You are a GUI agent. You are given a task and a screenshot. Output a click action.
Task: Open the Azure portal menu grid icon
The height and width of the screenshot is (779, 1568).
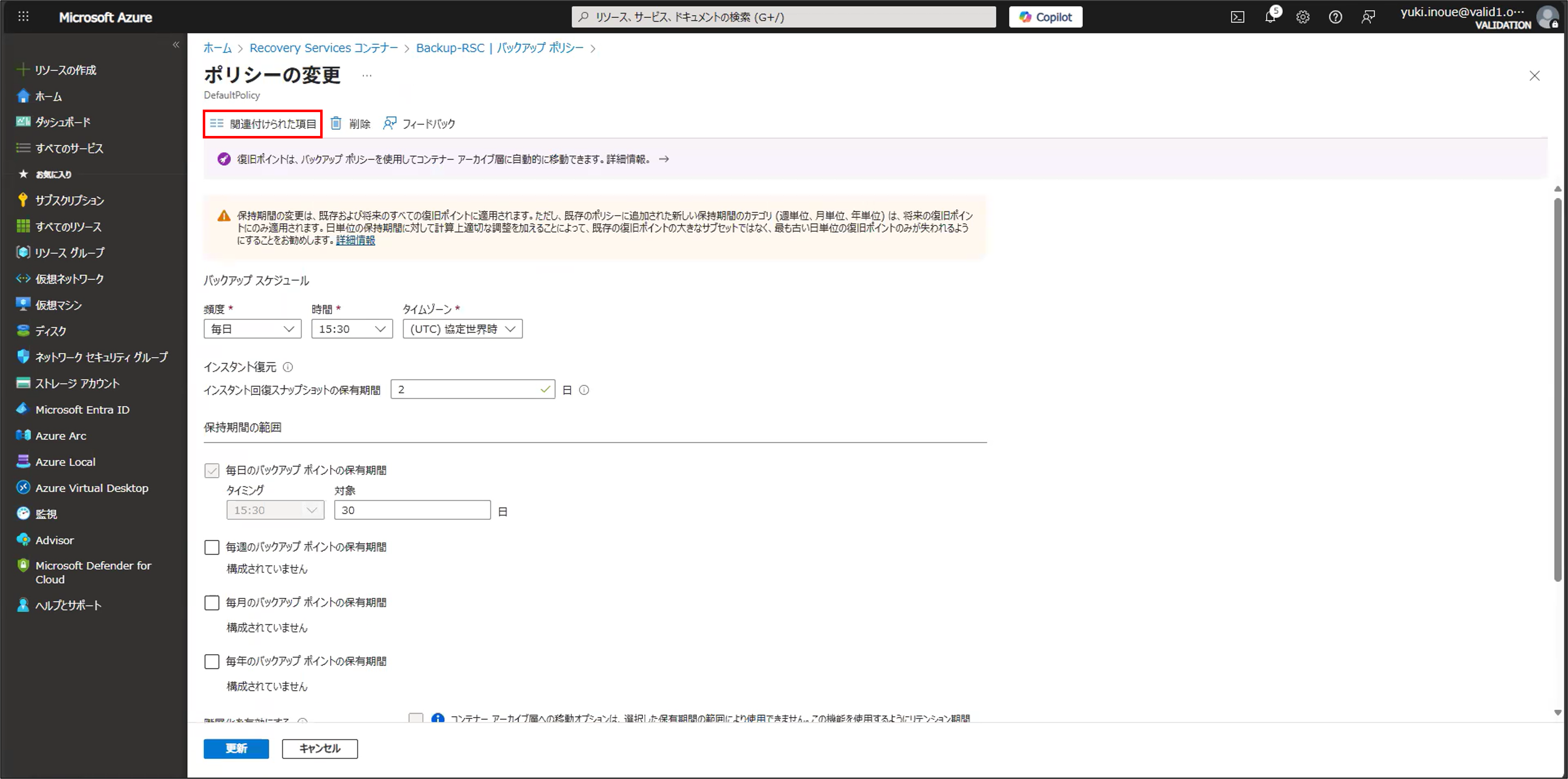(x=23, y=17)
